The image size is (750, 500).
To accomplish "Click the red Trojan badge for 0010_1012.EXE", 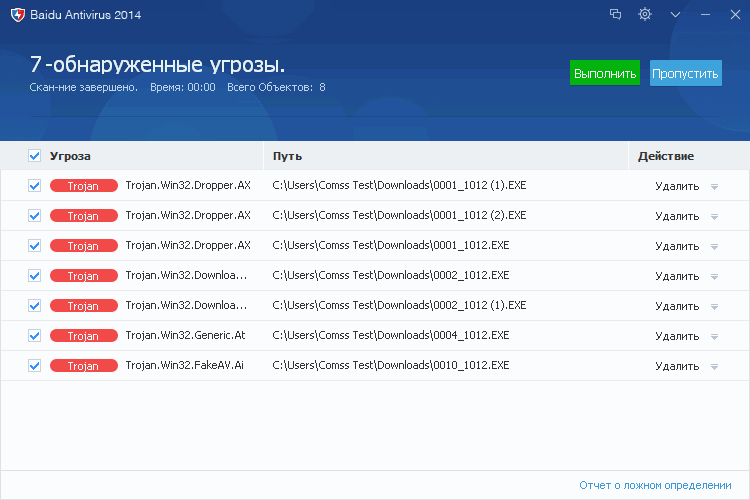I will click(84, 366).
